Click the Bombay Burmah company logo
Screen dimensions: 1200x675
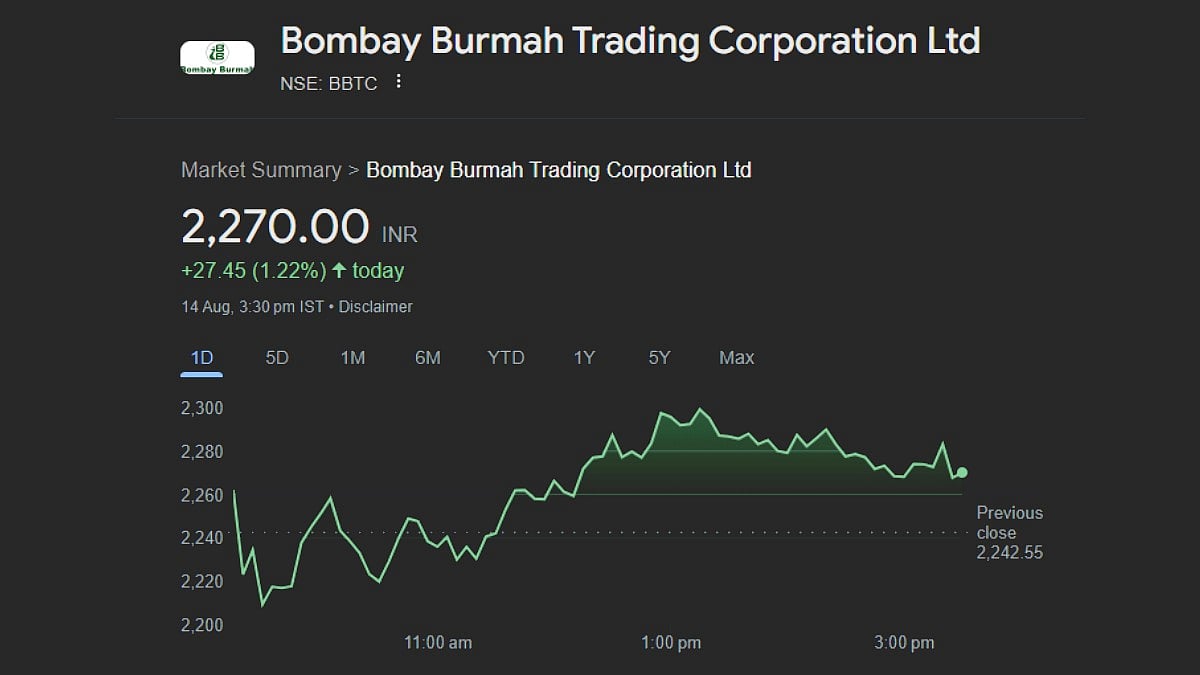pyautogui.click(x=216, y=58)
